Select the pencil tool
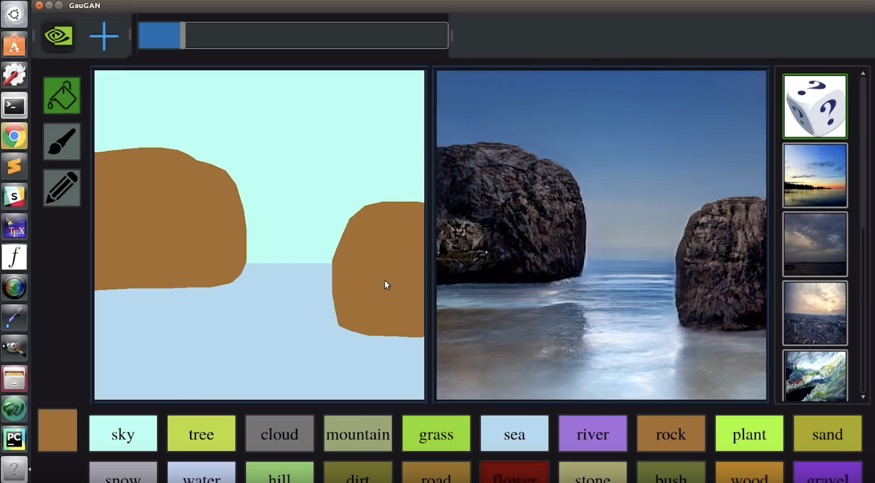875x483 pixels. pyautogui.click(x=62, y=188)
